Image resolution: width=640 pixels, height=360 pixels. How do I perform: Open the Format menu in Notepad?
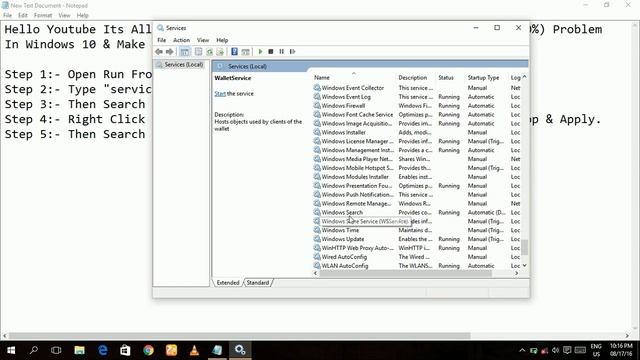click(x=43, y=16)
